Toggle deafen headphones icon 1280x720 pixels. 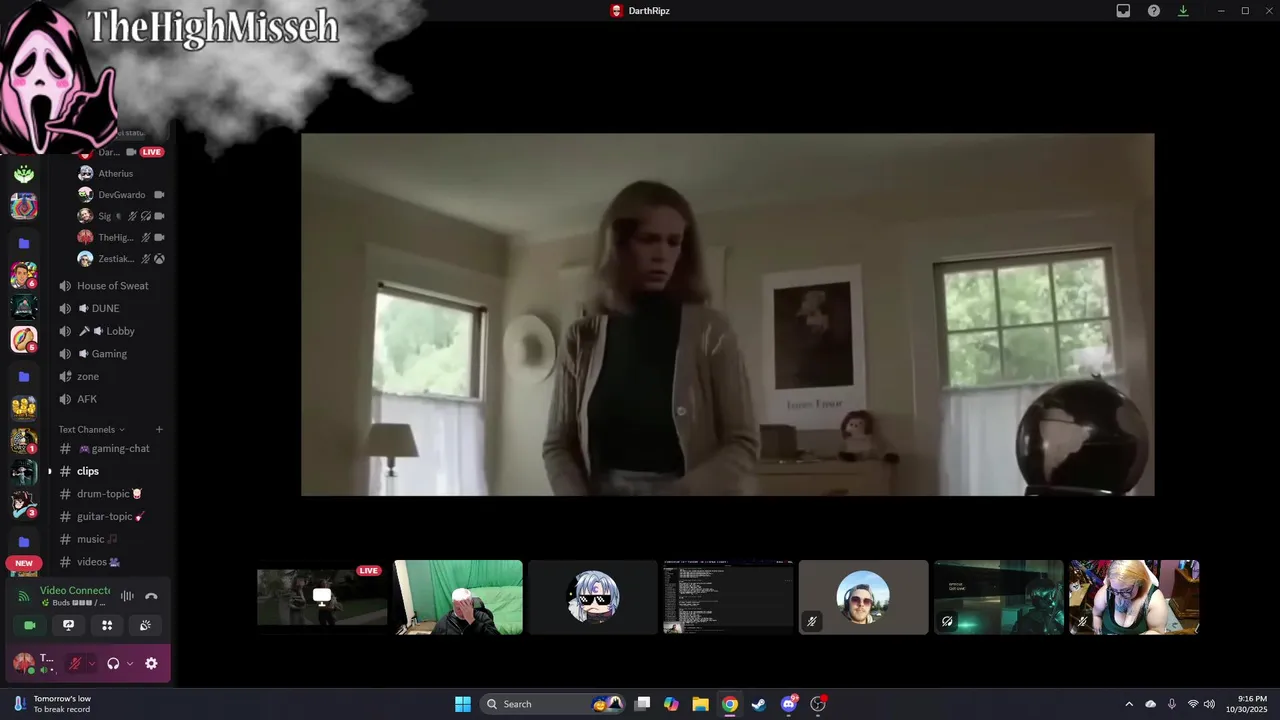[113, 663]
